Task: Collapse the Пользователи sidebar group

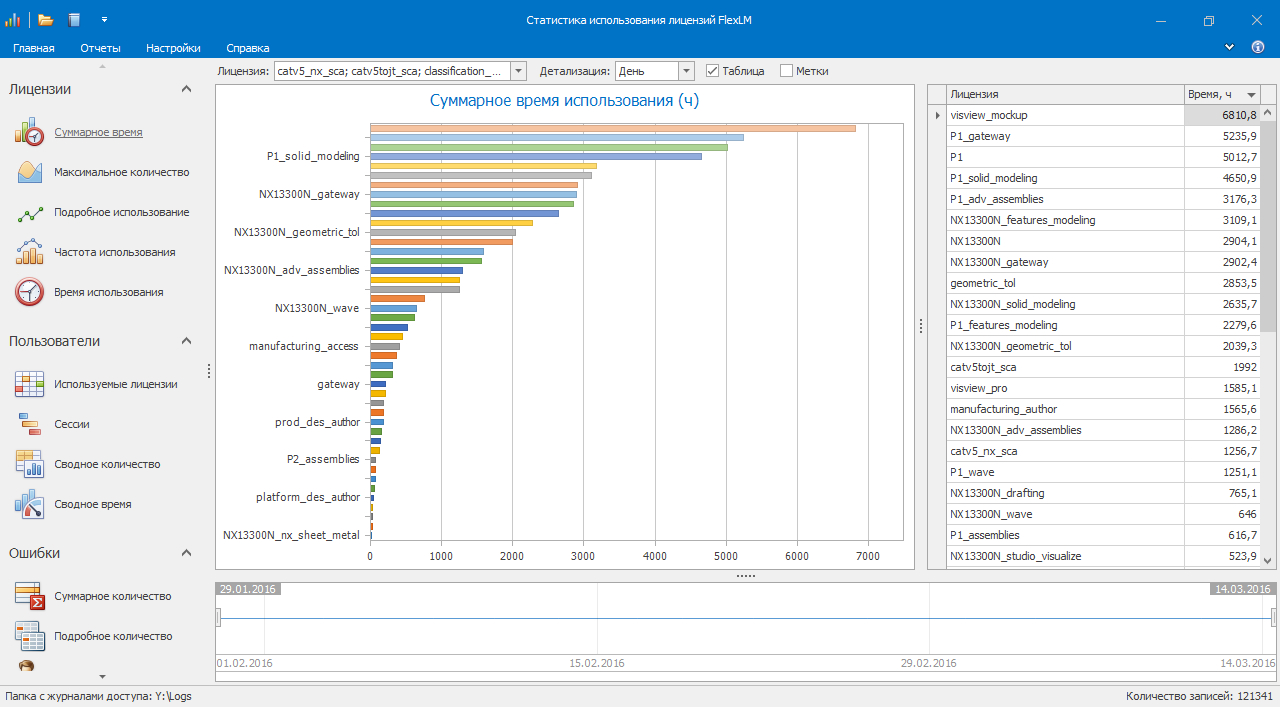Action: coord(186,341)
